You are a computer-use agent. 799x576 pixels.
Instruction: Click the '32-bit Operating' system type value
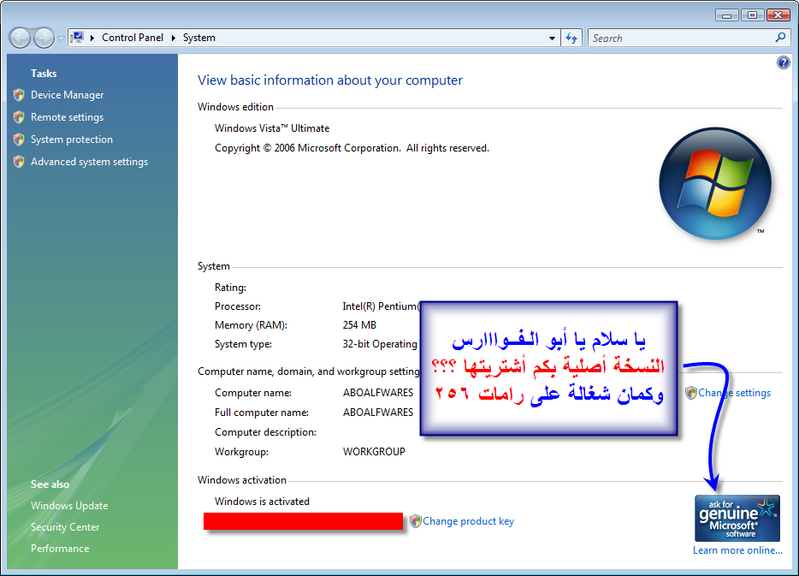coord(380,344)
